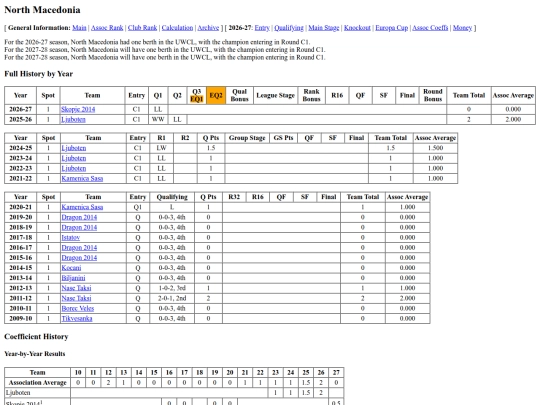Image resolution: width=540 pixels, height=405 pixels.
Task: Select the Full History by Year heading
Action: pos(39,74)
